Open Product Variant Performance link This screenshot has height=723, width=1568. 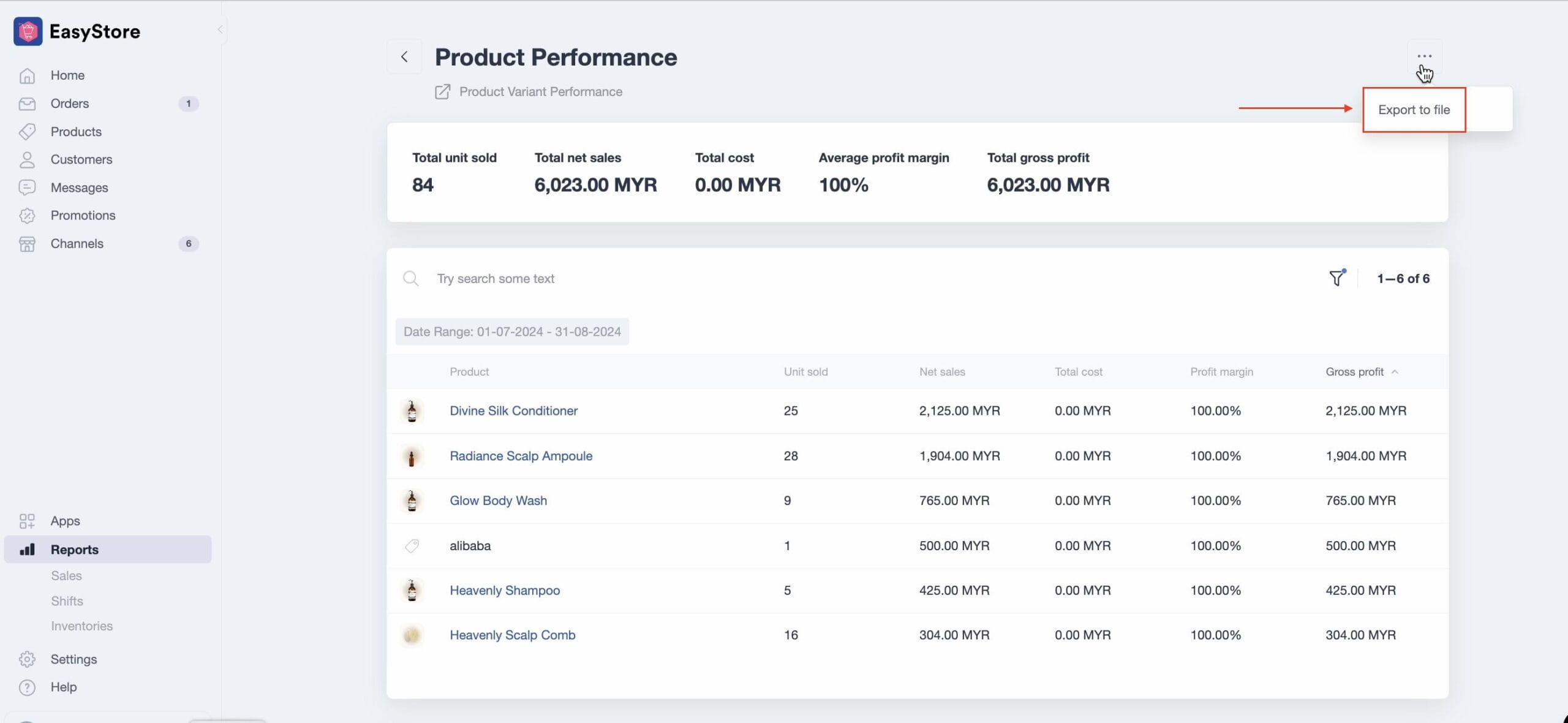point(541,92)
